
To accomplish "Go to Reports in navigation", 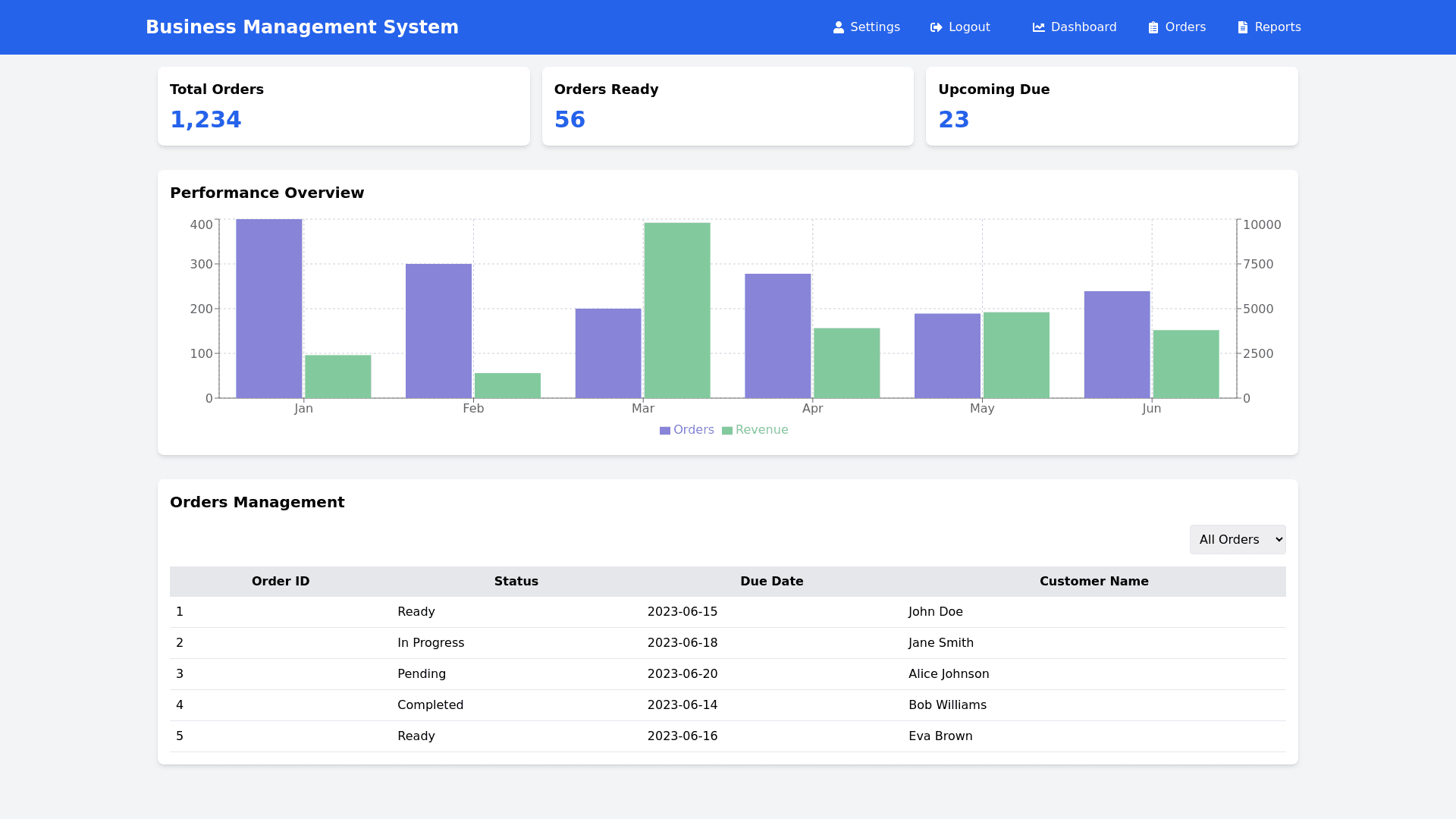I will click(1277, 27).
